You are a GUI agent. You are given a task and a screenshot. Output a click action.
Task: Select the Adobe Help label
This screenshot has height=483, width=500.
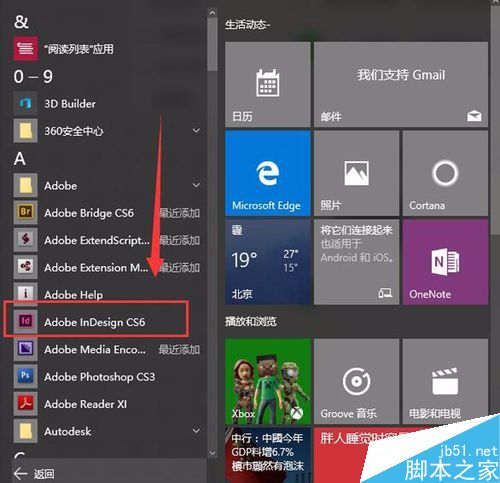point(74,295)
